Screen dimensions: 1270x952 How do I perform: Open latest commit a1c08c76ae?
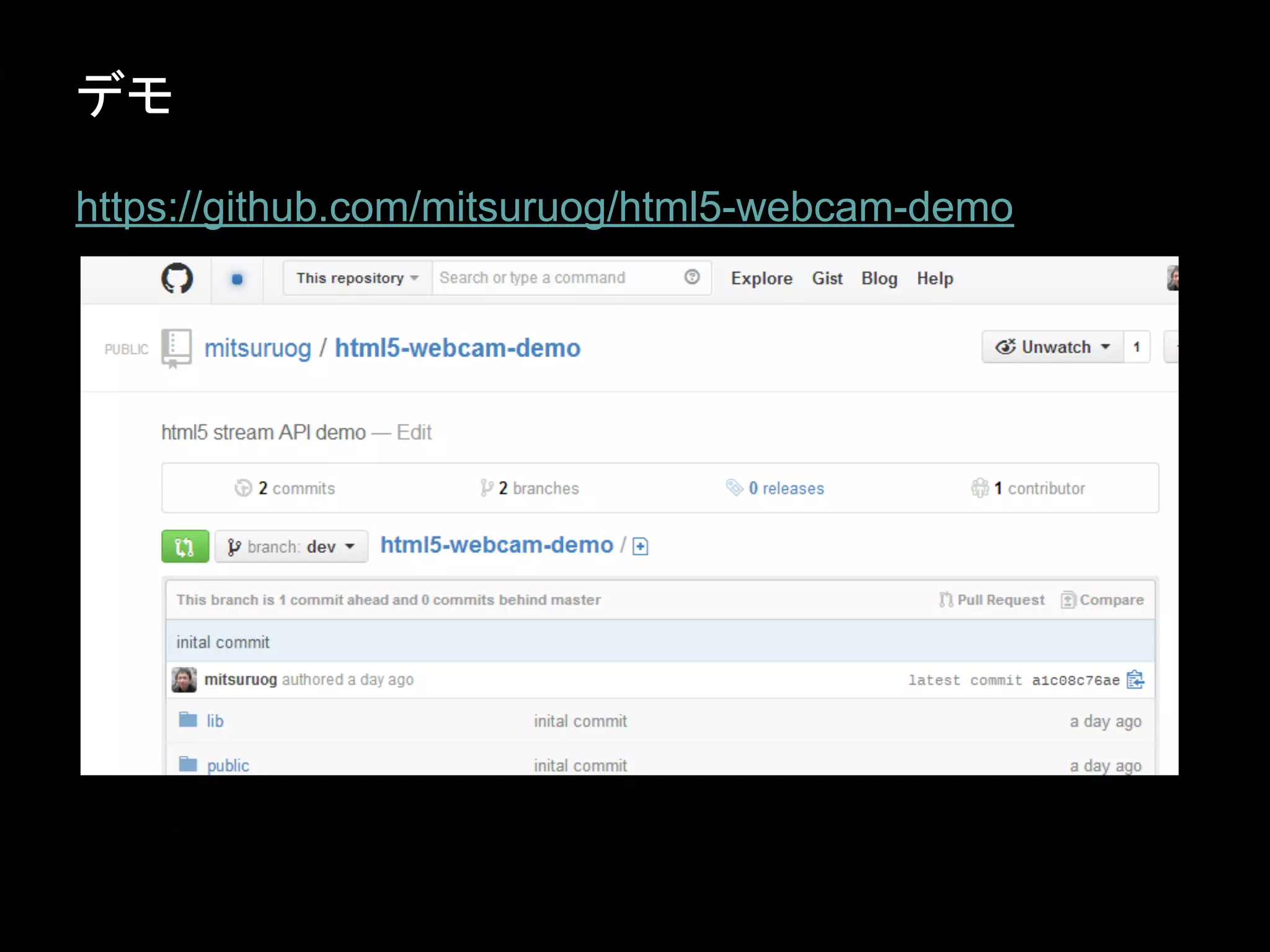tap(1075, 681)
